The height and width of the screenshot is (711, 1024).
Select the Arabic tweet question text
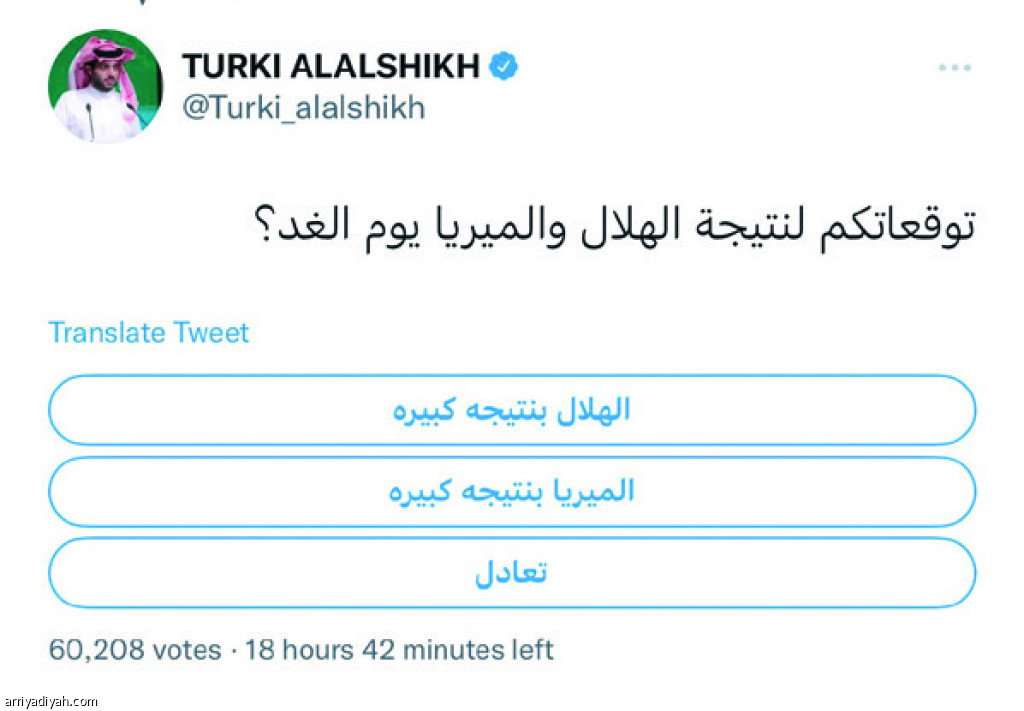(615, 229)
